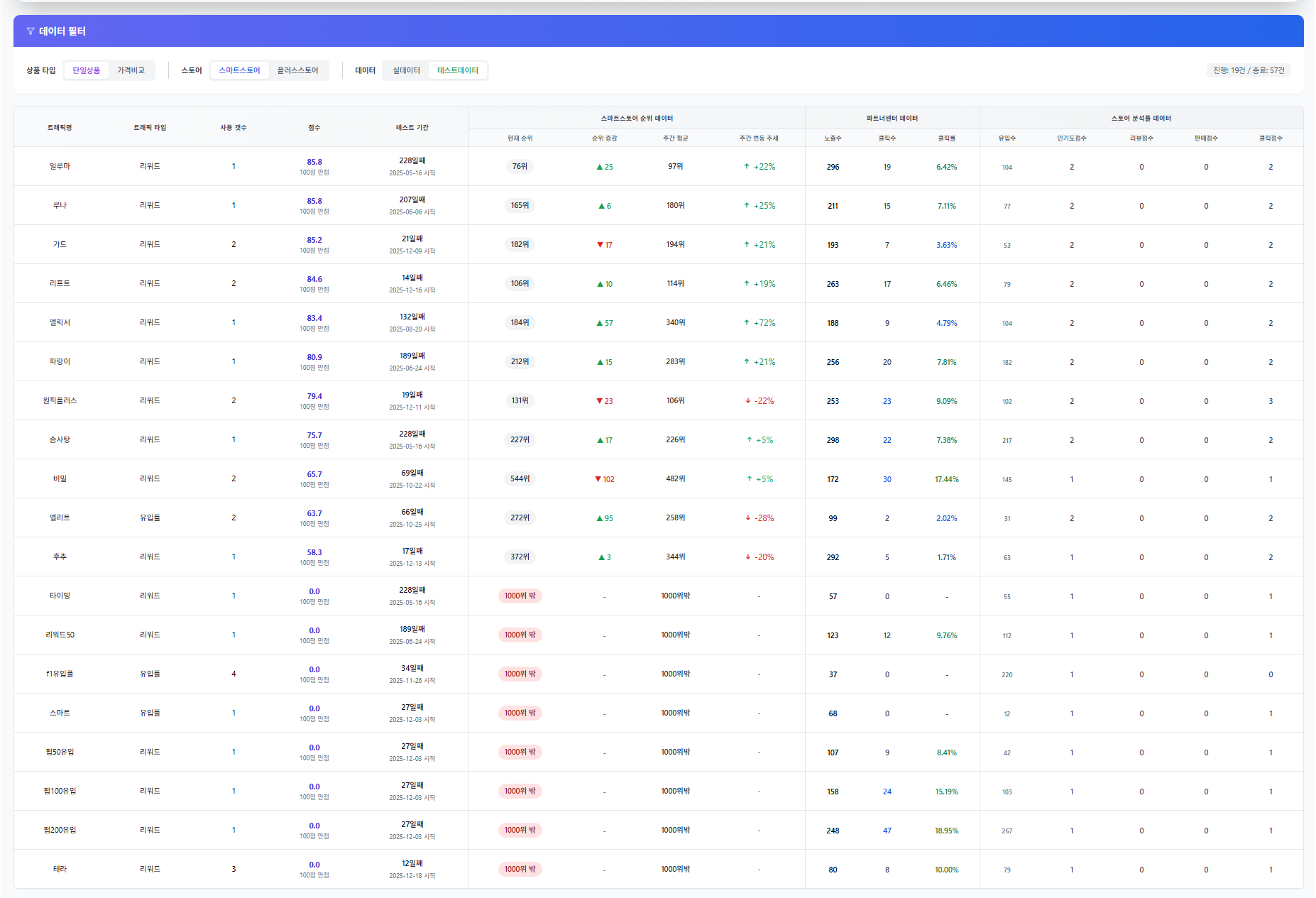1316x898 pixels.
Task: Click the red trend down arrow beside -28%
Action: (x=748, y=518)
